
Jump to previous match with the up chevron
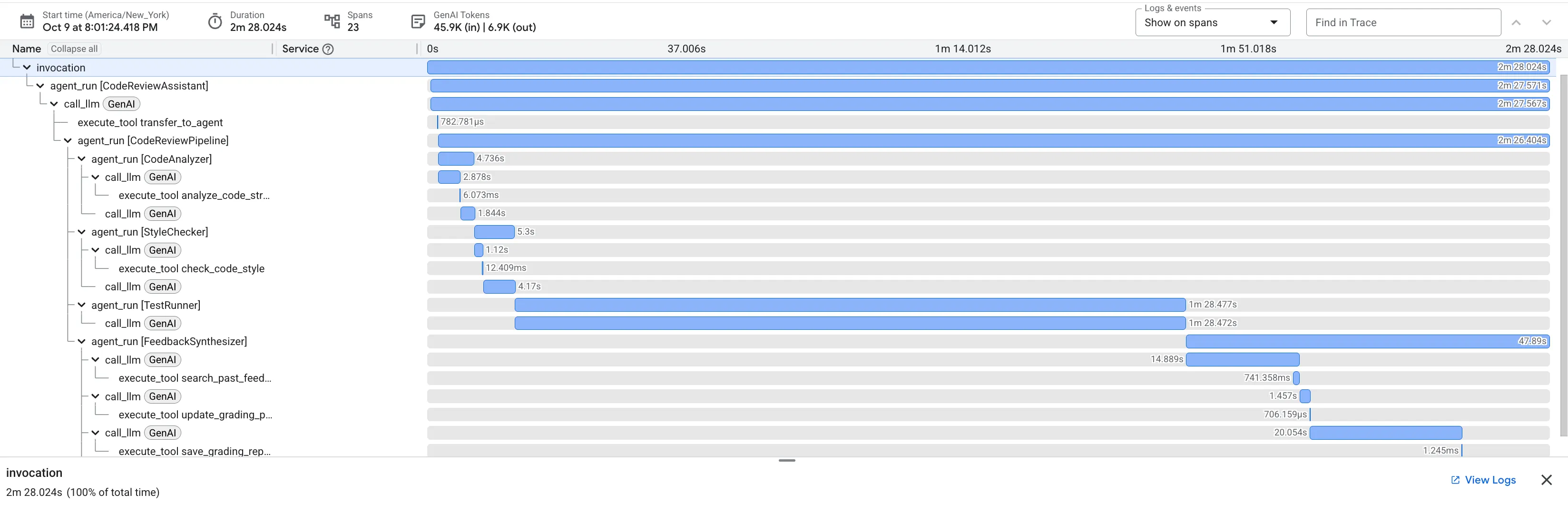[x=1516, y=22]
